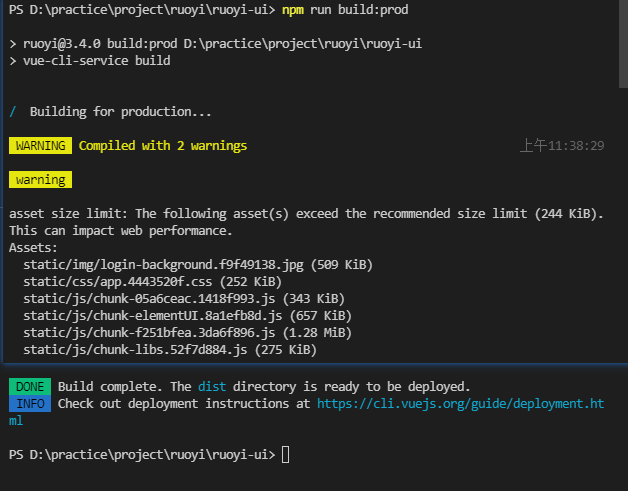The width and height of the screenshot is (628, 491).
Task: Click the 'vue-cli-service build' line
Action: 90,60
